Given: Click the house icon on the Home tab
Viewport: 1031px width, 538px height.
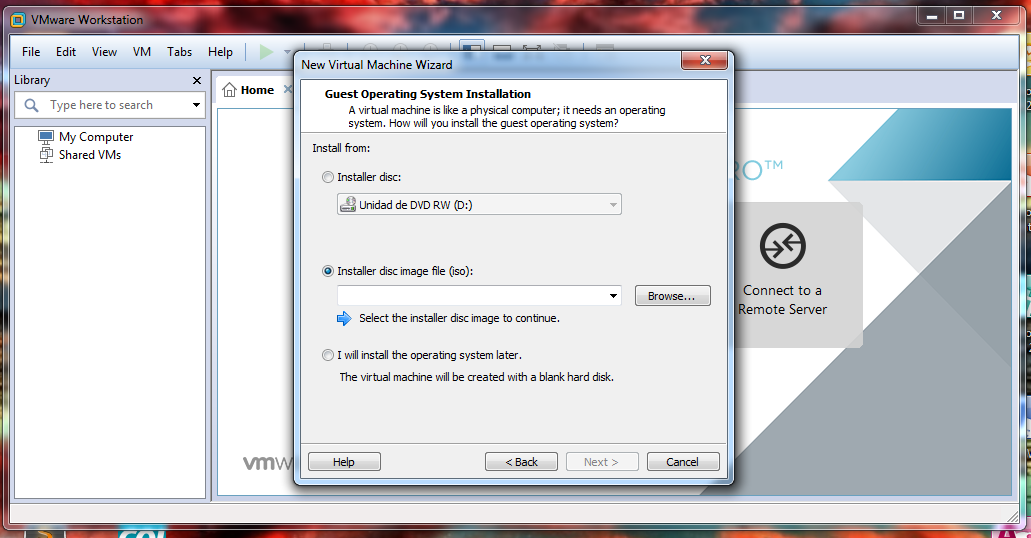Looking at the screenshot, I should click(x=229, y=90).
